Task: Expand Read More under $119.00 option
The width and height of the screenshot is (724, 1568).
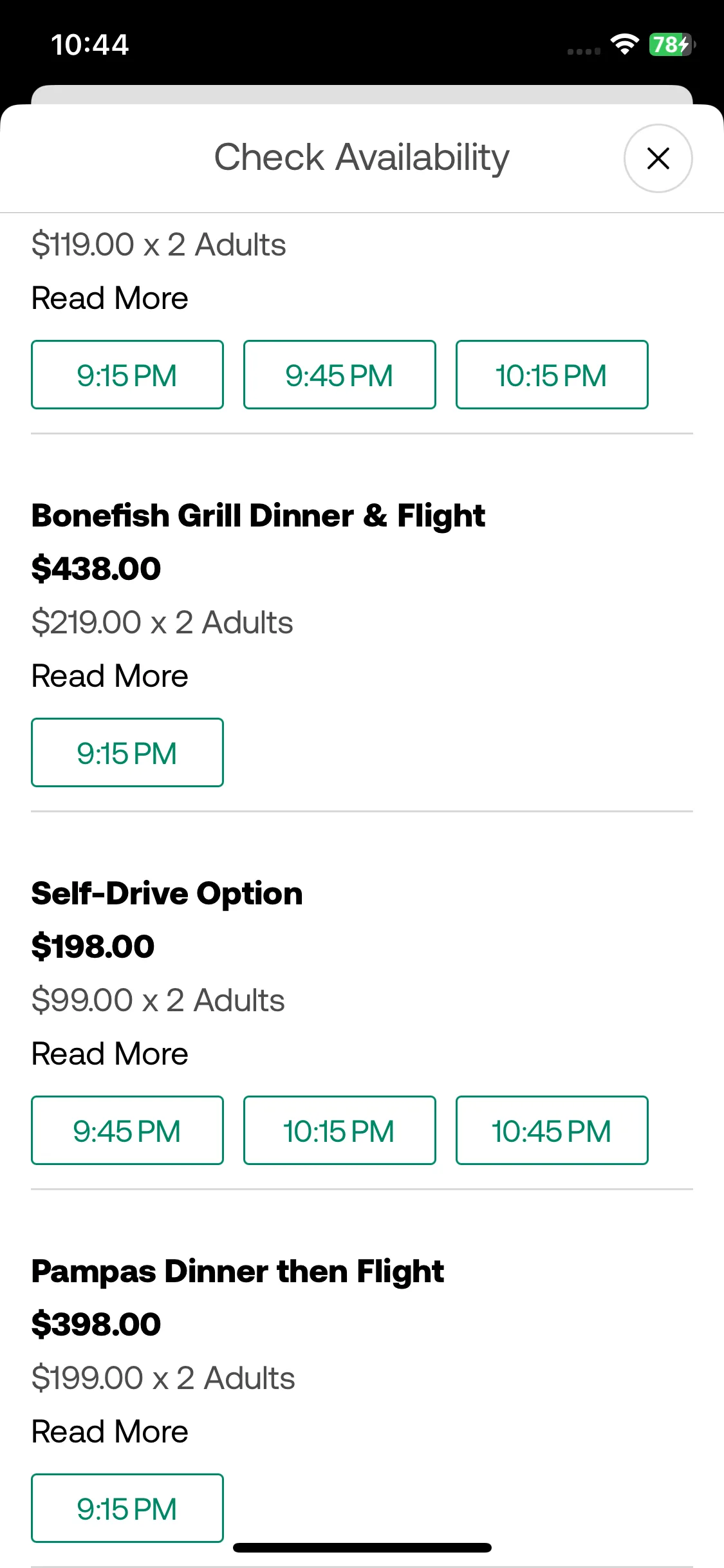Action: click(x=110, y=299)
